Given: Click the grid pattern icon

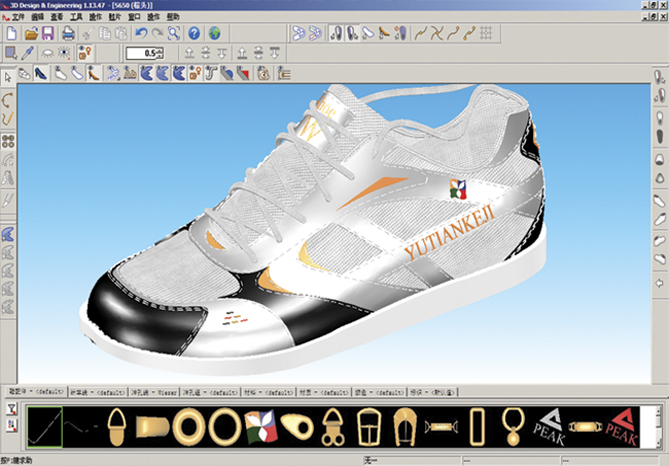Looking at the screenshot, I should [486, 33].
